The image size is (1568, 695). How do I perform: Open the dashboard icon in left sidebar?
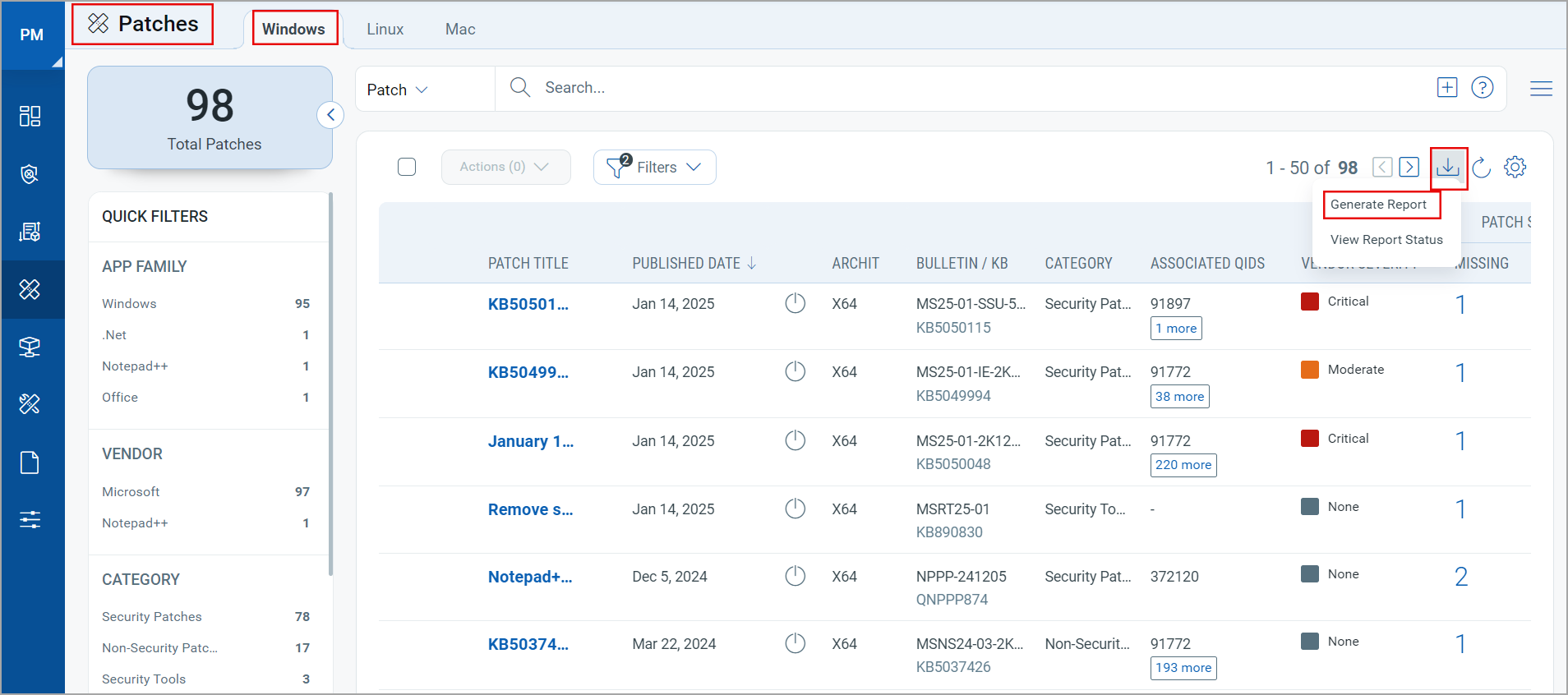click(30, 116)
